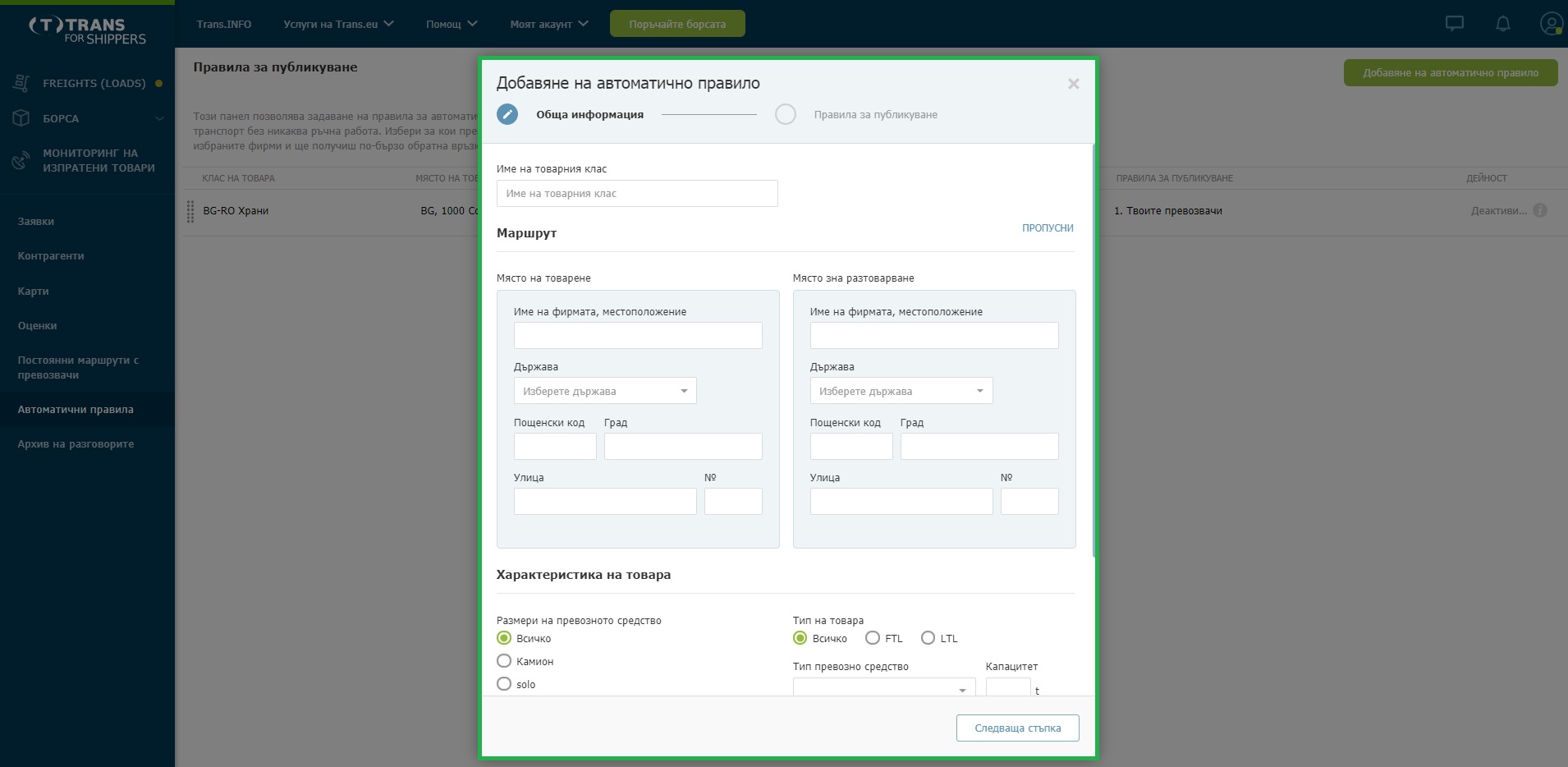This screenshot has height=767, width=1568.
Task: Click the Обща информация step label
Action: click(x=590, y=115)
